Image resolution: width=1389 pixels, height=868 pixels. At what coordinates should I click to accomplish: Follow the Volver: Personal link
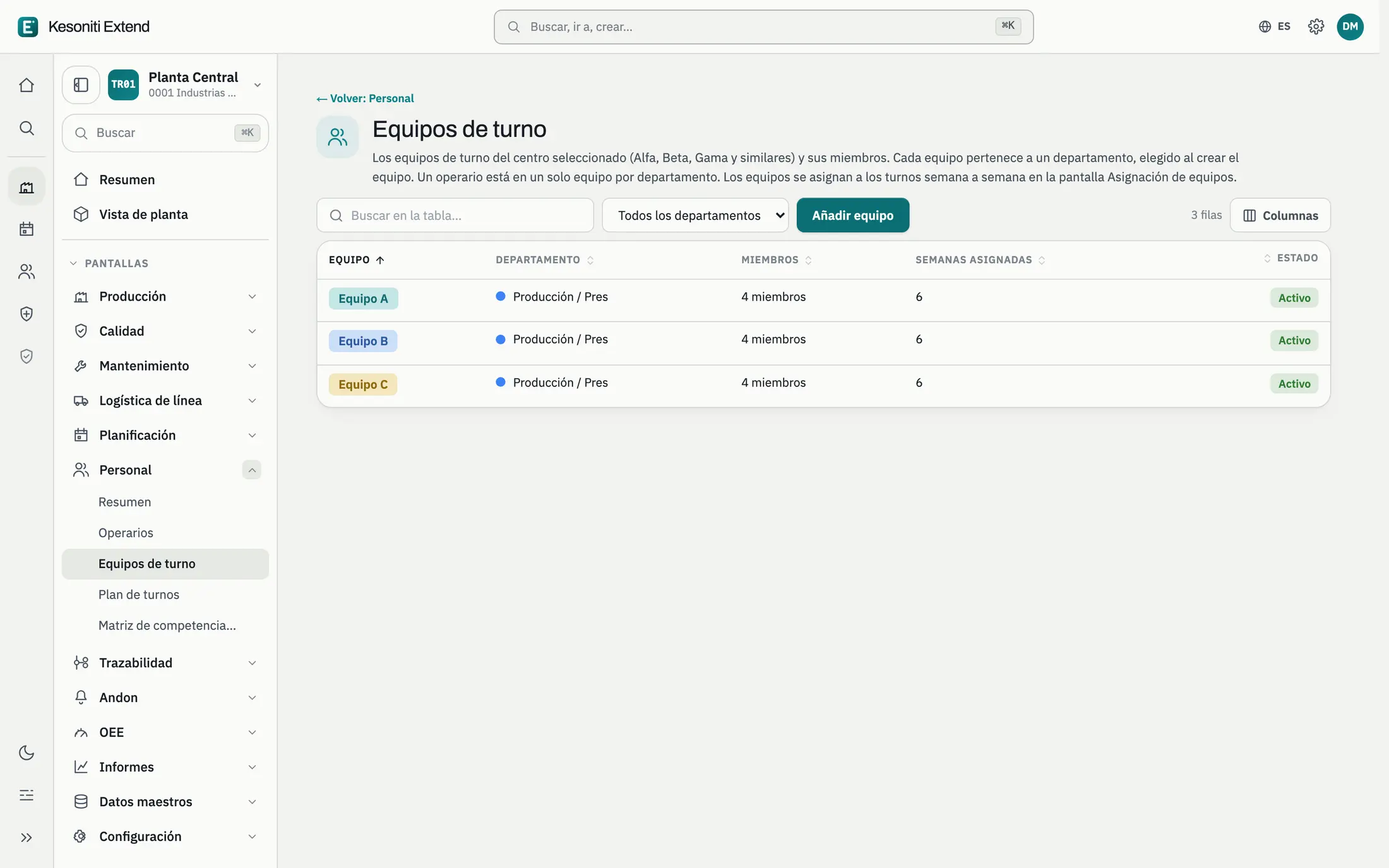[365, 98]
